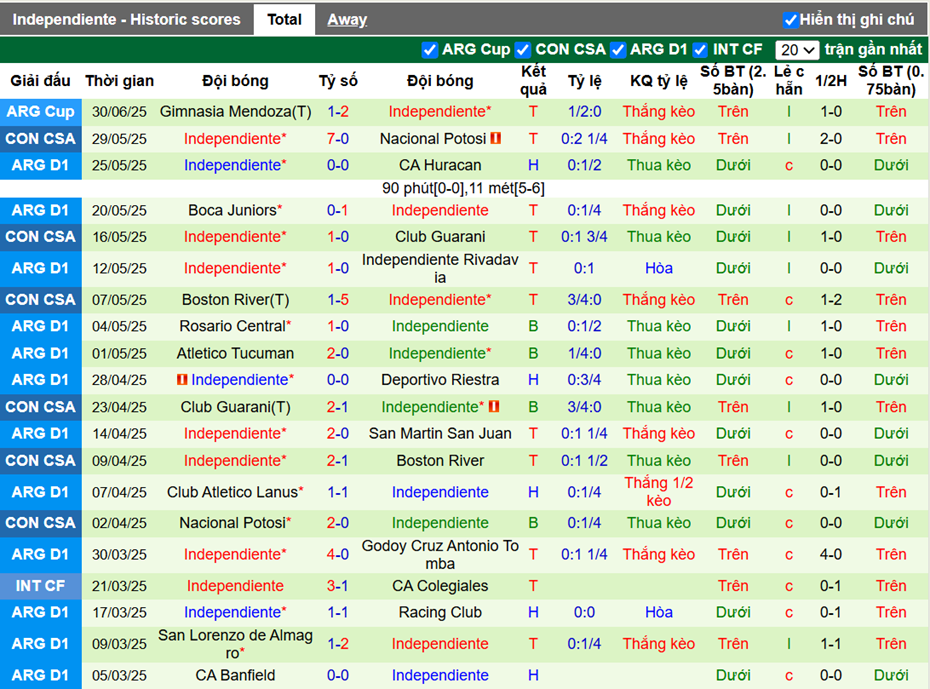Open Rosario Central team link

click(232, 326)
